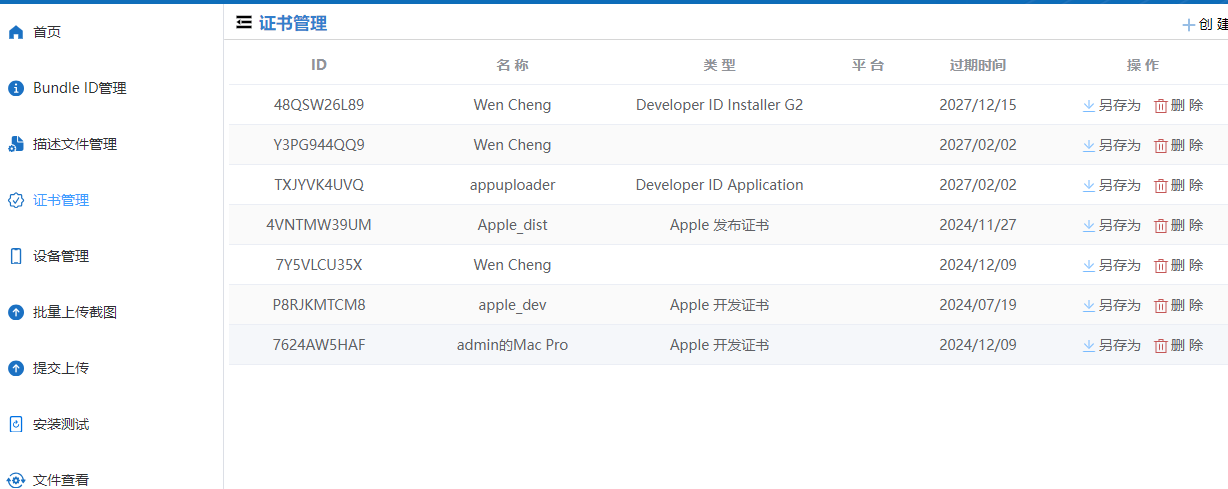1228x489 pixels.
Task: Click the appuploader name cell
Action: click(512, 185)
